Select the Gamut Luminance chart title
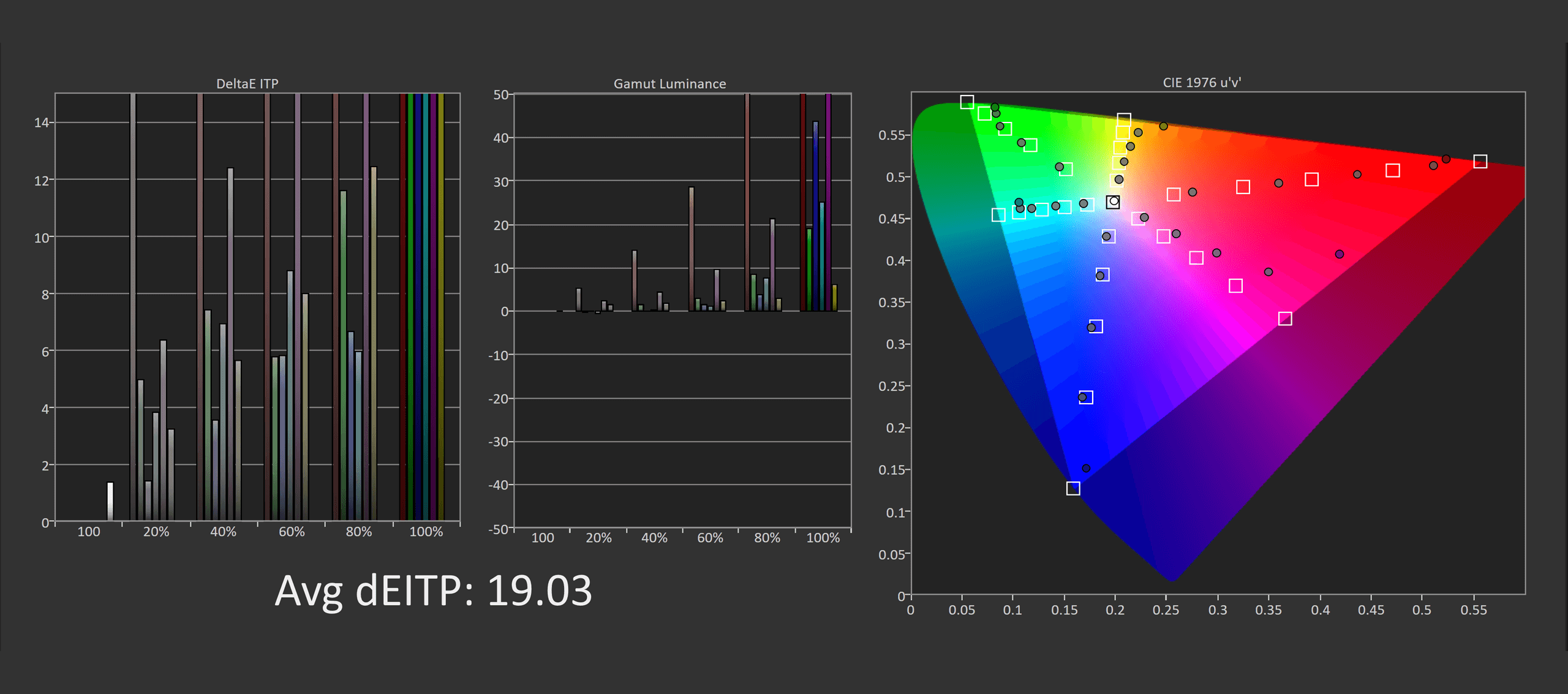The width and height of the screenshot is (1568, 694). tap(669, 84)
